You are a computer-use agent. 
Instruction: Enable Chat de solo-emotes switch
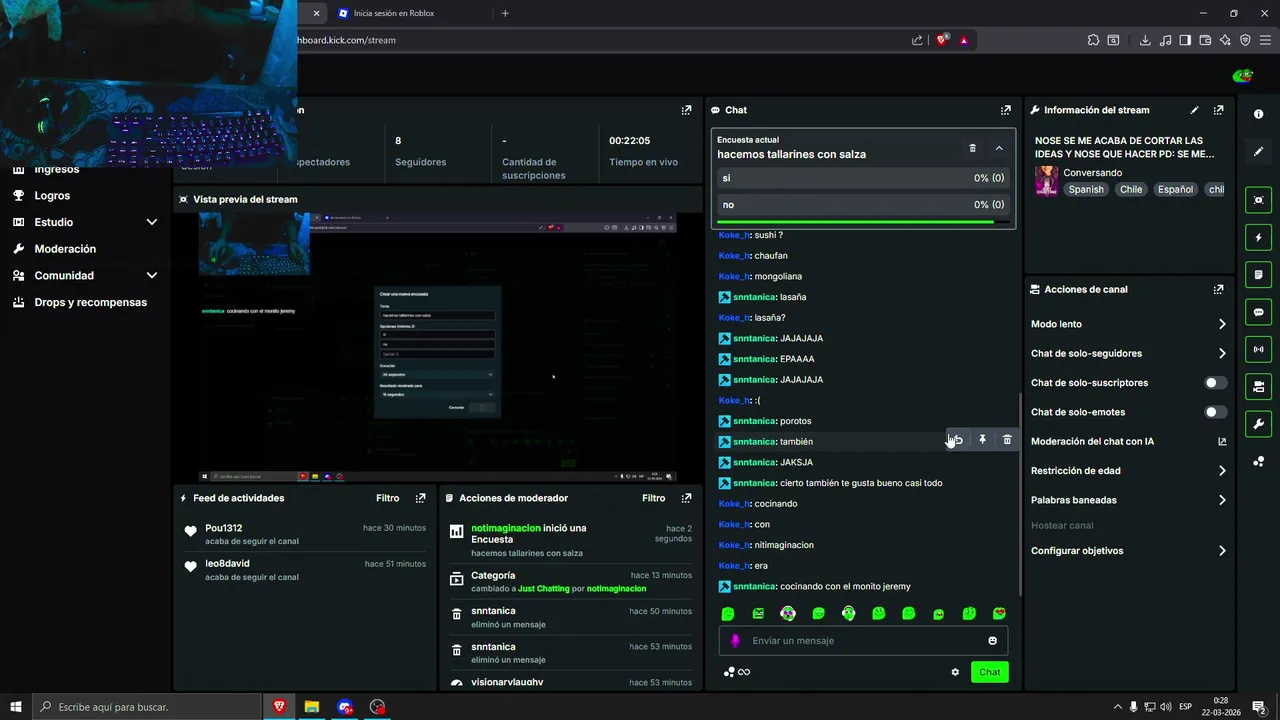(x=1215, y=412)
